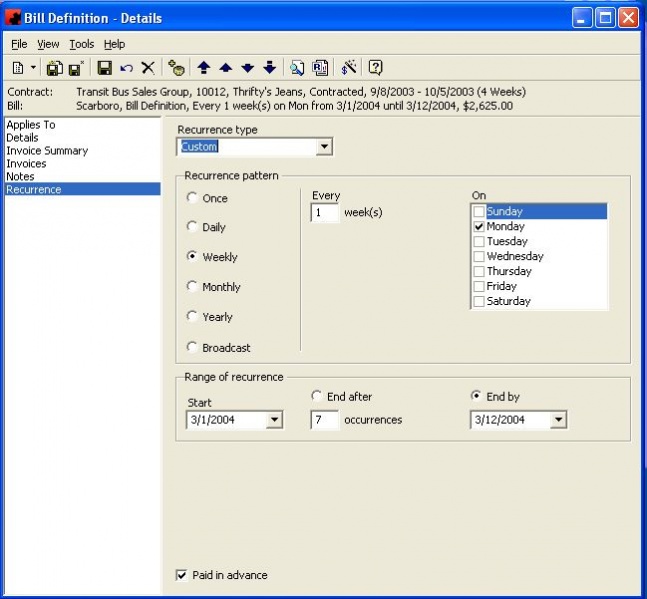Viewport: 647px width, 599px height.
Task: Click the move-to-last arrow icon
Action: pos(269,68)
